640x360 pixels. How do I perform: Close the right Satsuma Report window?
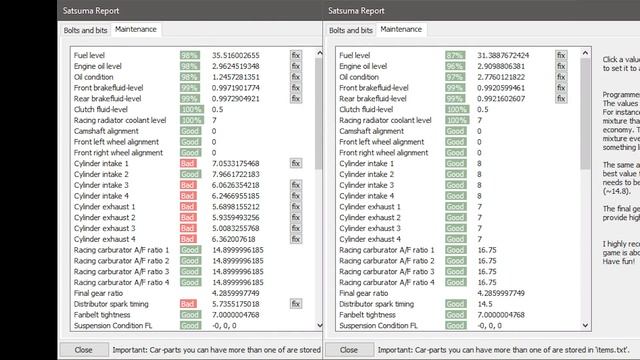point(349,350)
